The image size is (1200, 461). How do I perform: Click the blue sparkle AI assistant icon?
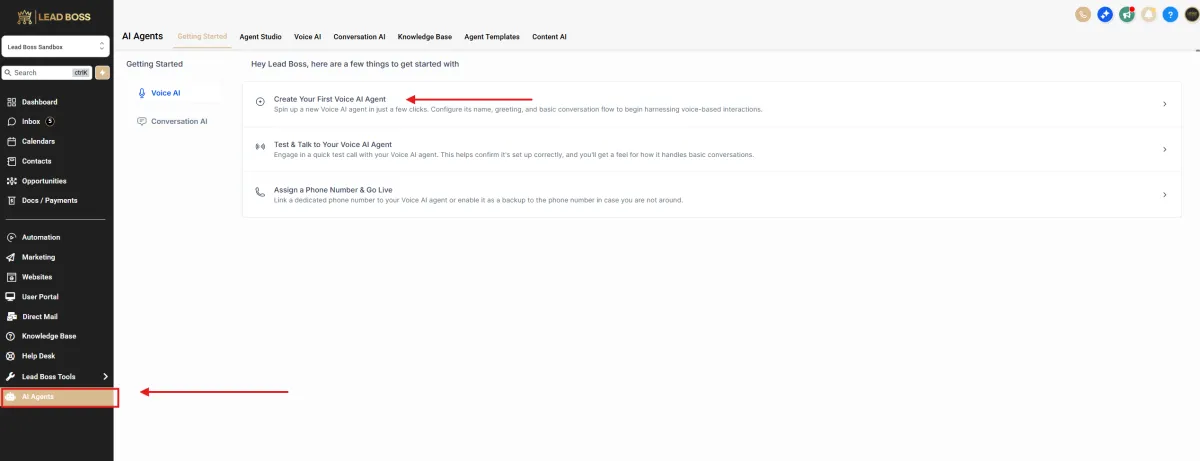coord(1105,14)
